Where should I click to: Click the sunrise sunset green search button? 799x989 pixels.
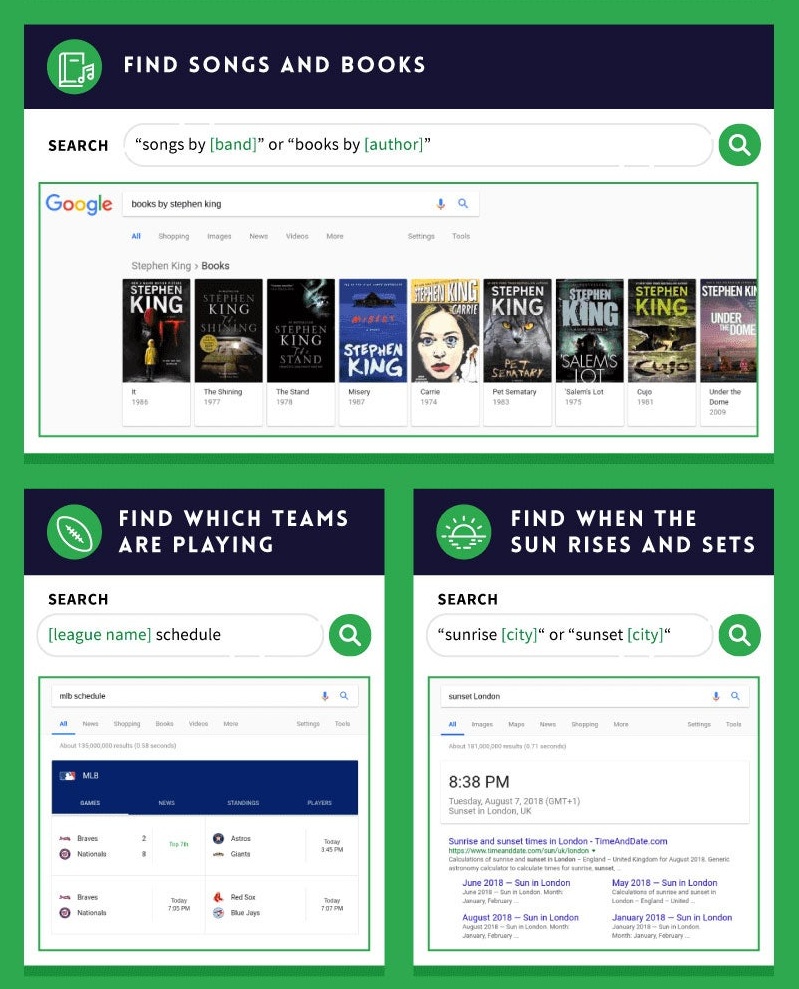739,635
